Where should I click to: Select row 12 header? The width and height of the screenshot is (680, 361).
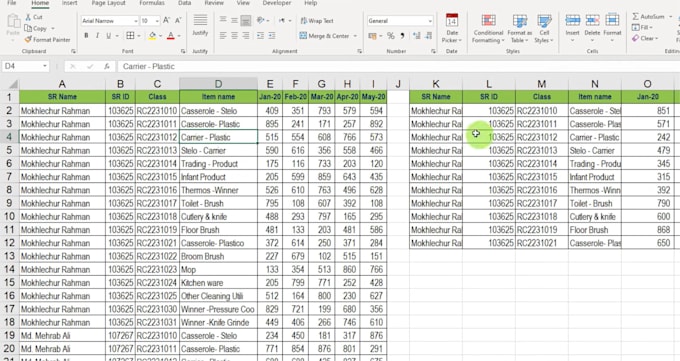pyautogui.click(x=9, y=243)
